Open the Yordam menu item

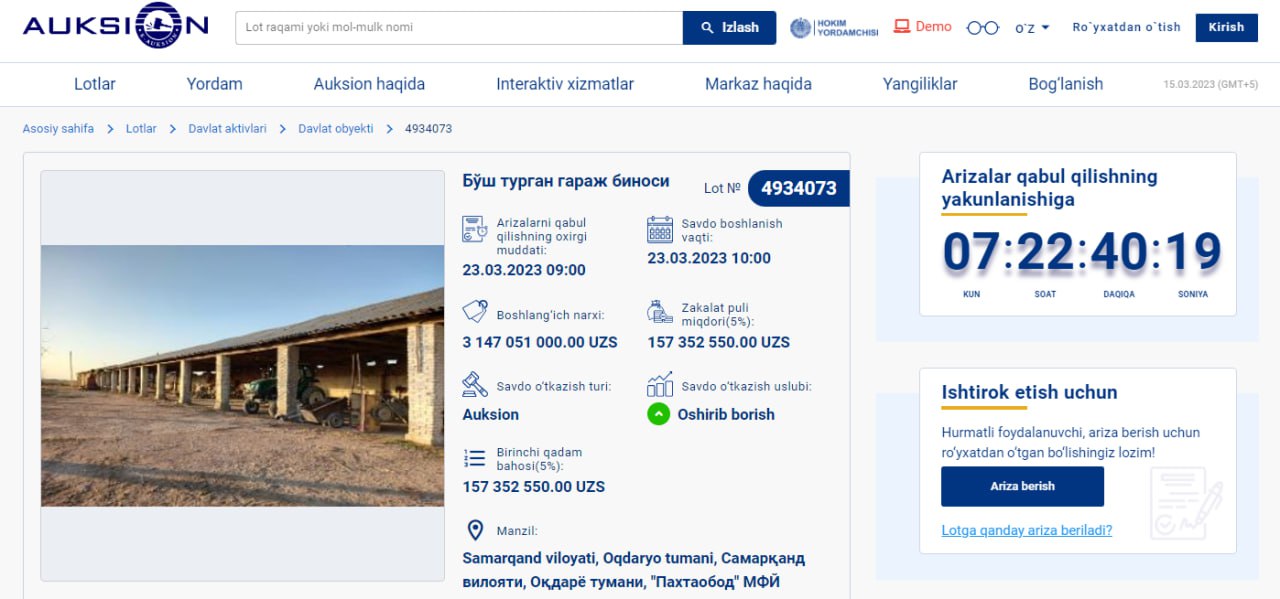[x=214, y=84]
